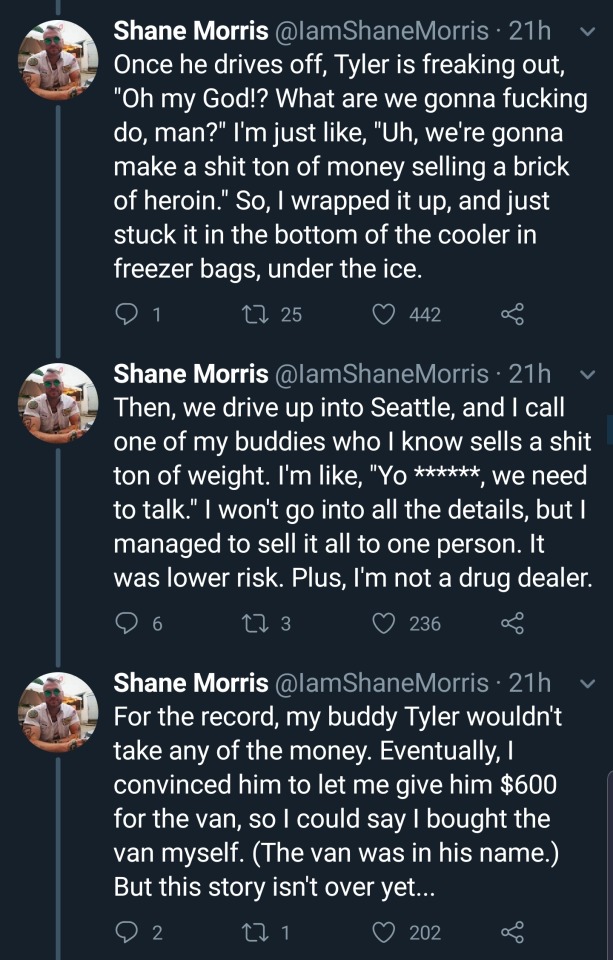The width and height of the screenshot is (613, 960).
Task: Open Shane Morris profile from first tweet
Action: pyautogui.click(x=190, y=31)
